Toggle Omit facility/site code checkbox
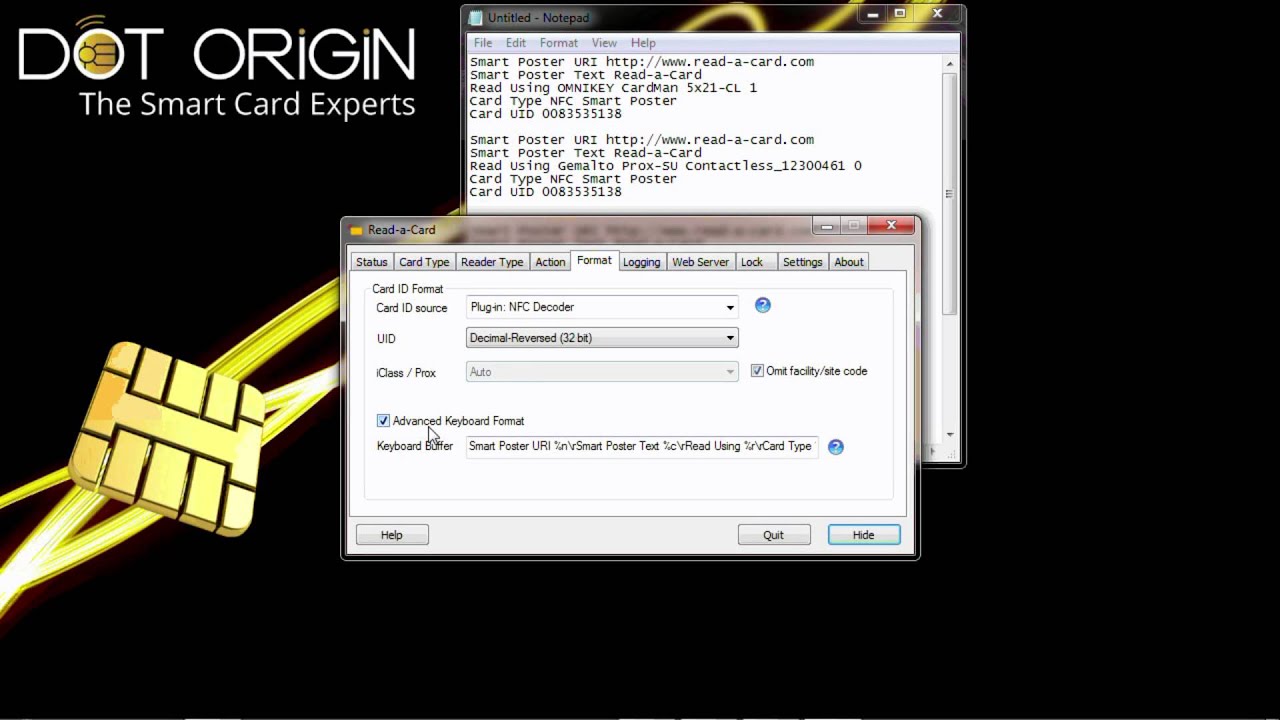The image size is (1280, 720). 757,371
